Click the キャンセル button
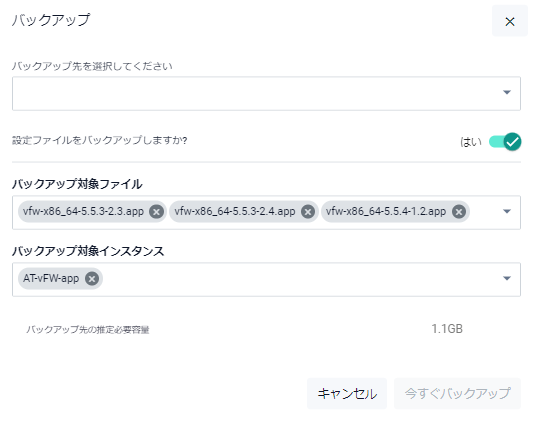534x422 pixels. pos(347,393)
